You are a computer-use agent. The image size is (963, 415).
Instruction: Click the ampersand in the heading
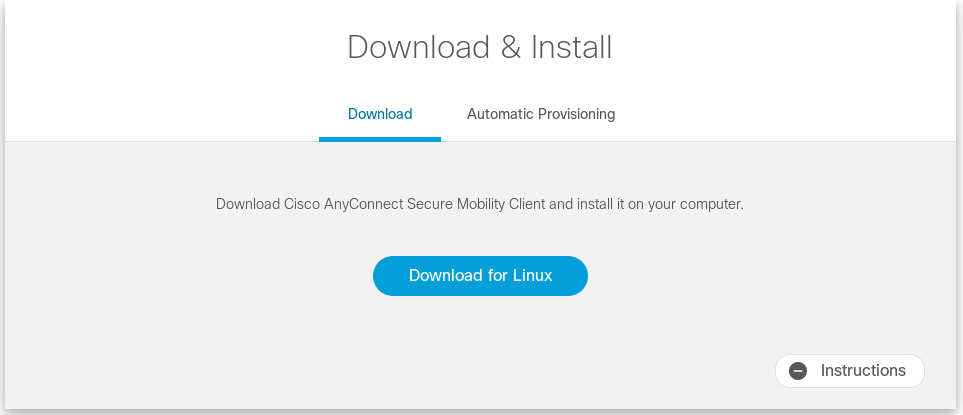511,47
